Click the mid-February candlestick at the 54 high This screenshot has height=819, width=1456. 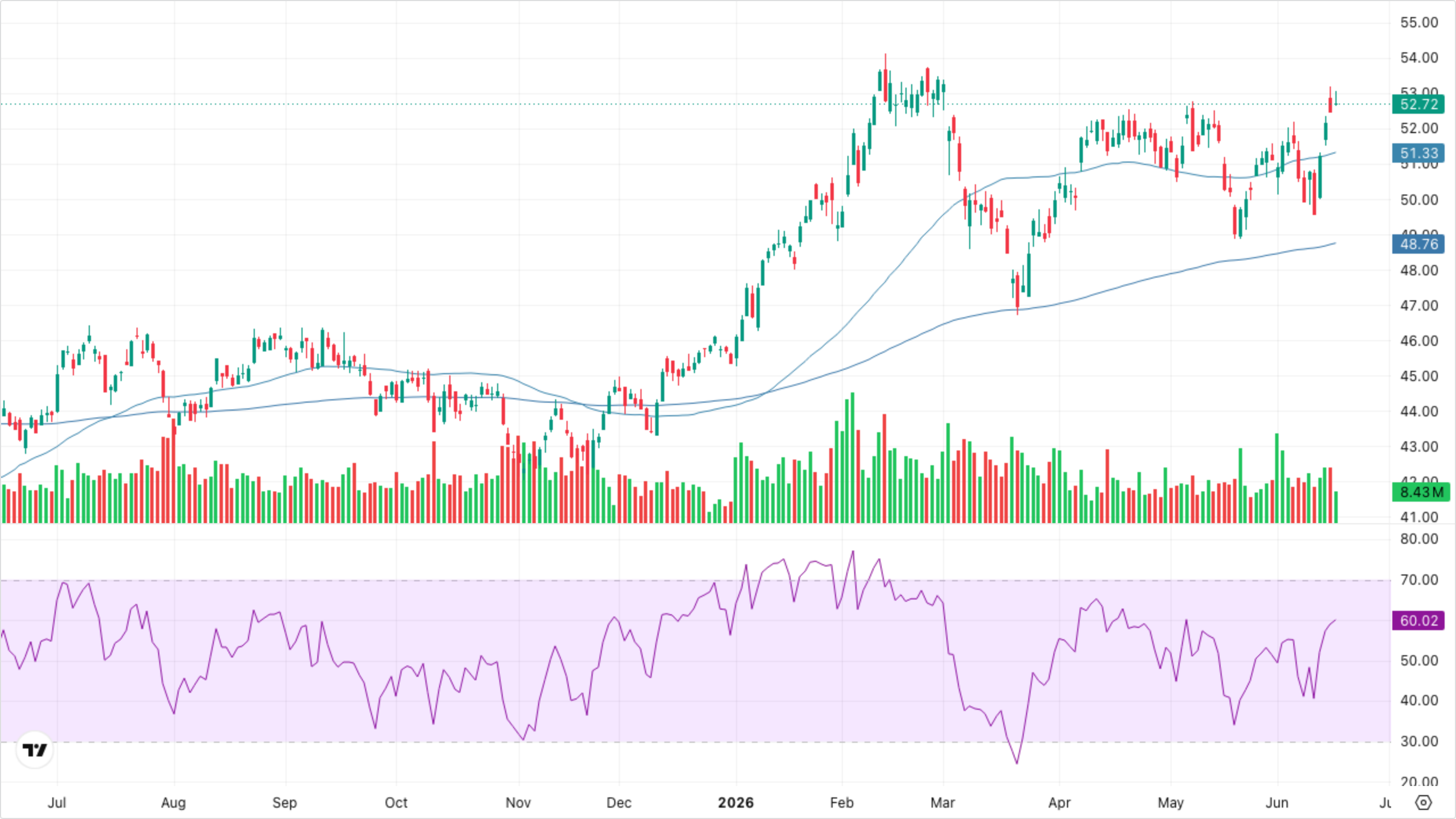[885, 78]
